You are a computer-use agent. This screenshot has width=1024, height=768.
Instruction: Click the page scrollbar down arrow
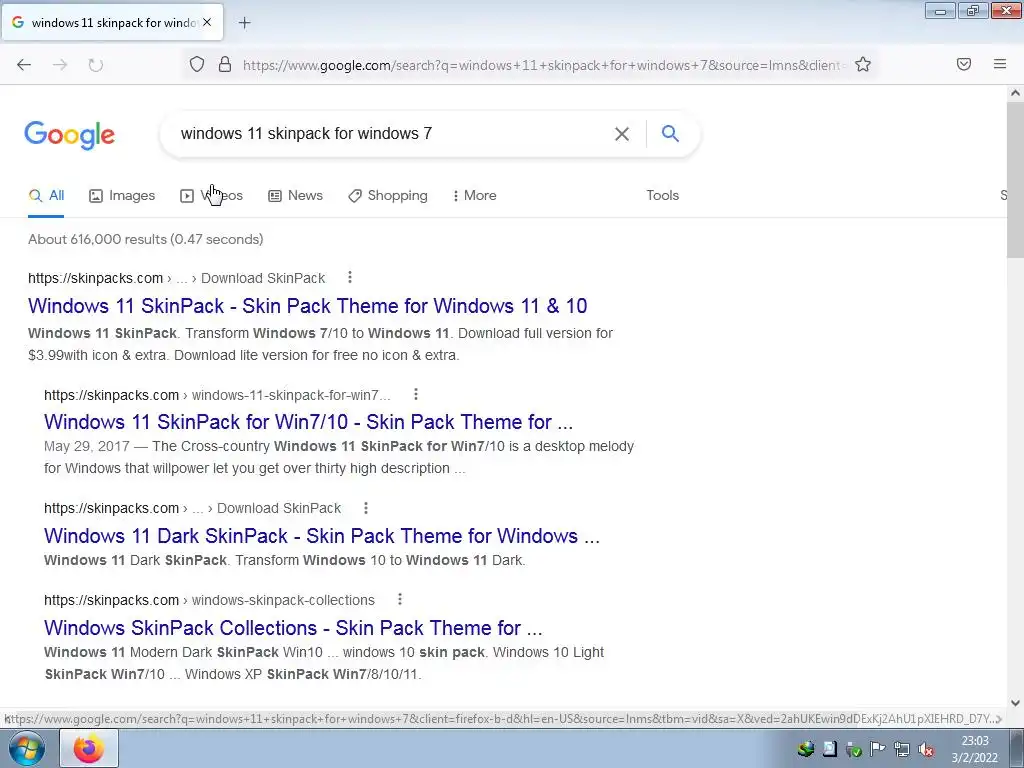(x=1015, y=703)
